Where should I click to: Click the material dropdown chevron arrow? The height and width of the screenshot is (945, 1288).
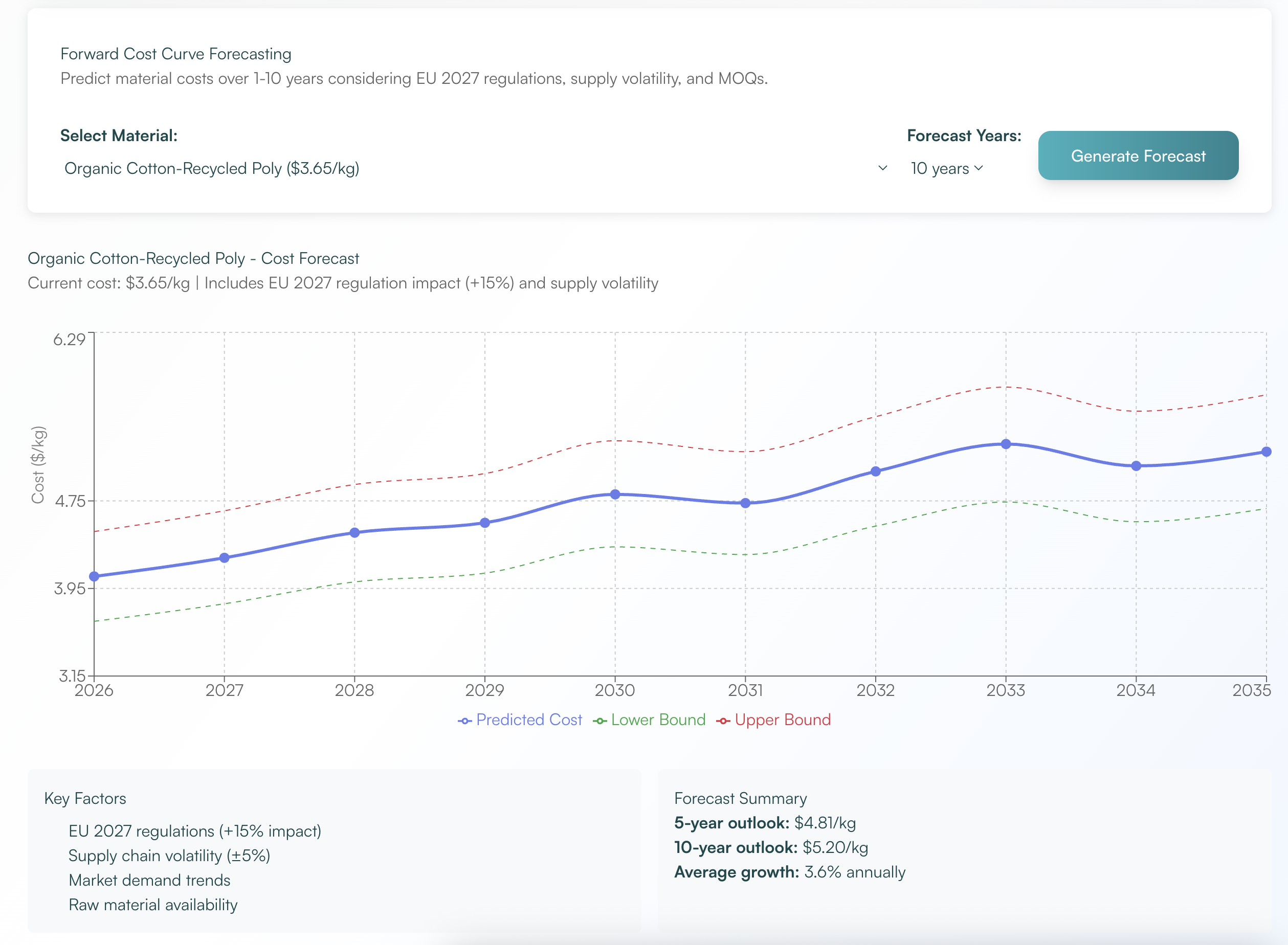[882, 168]
